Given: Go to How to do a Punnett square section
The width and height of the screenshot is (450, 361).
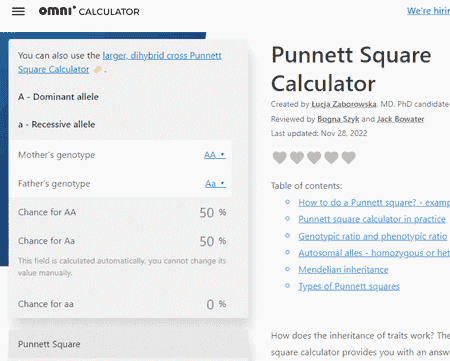Looking at the screenshot, I should coord(374,202).
